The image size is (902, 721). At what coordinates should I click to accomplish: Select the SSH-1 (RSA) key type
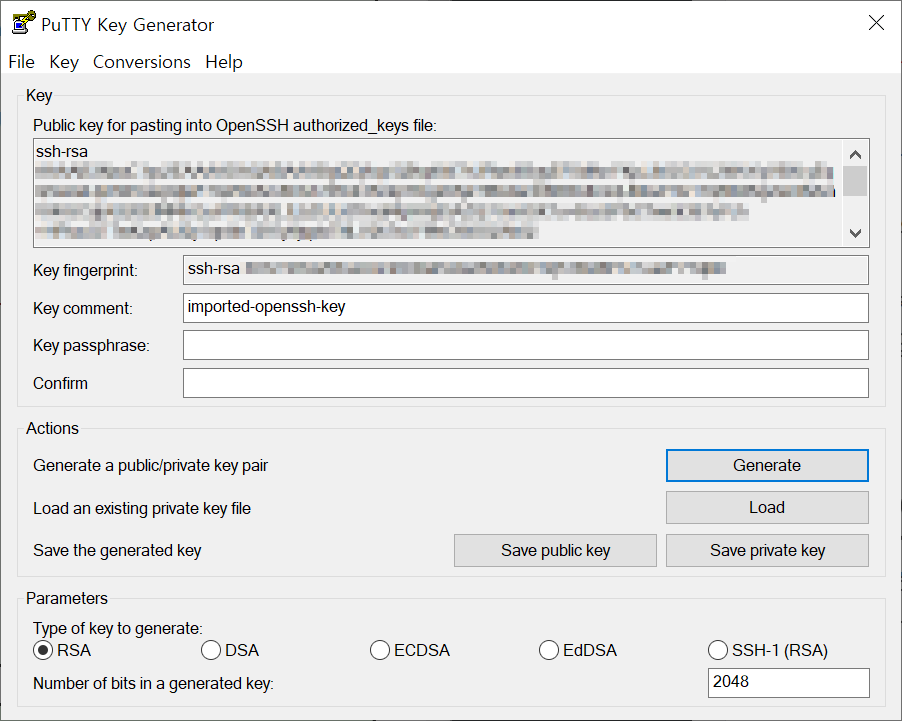(x=768, y=650)
